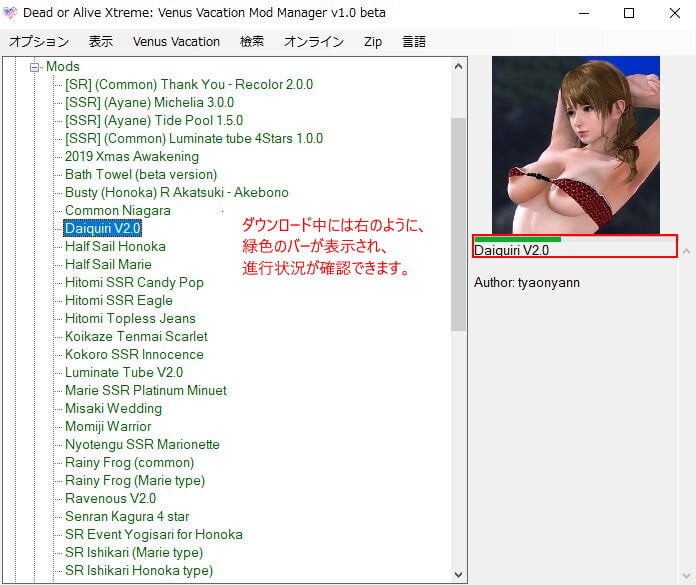The width and height of the screenshot is (696, 585).
Task: Select Rainy Frog (Marie type) mod
Action: 135,481
